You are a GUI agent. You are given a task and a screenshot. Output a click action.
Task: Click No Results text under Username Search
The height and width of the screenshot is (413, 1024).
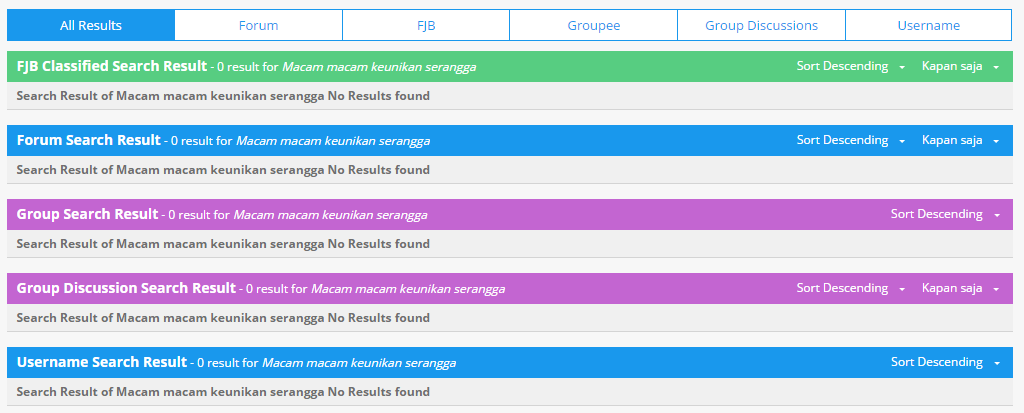223,392
